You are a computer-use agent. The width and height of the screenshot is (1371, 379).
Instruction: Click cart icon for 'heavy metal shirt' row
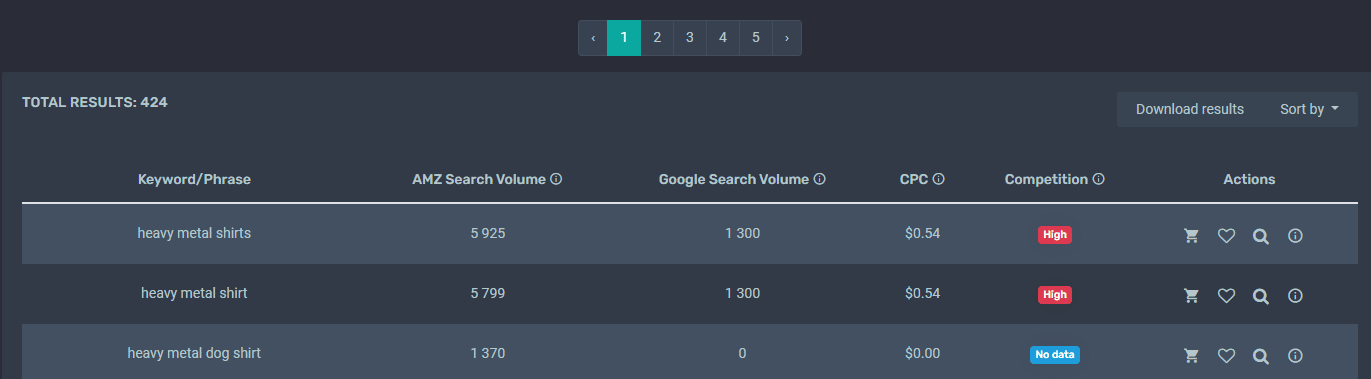pyautogui.click(x=1191, y=296)
